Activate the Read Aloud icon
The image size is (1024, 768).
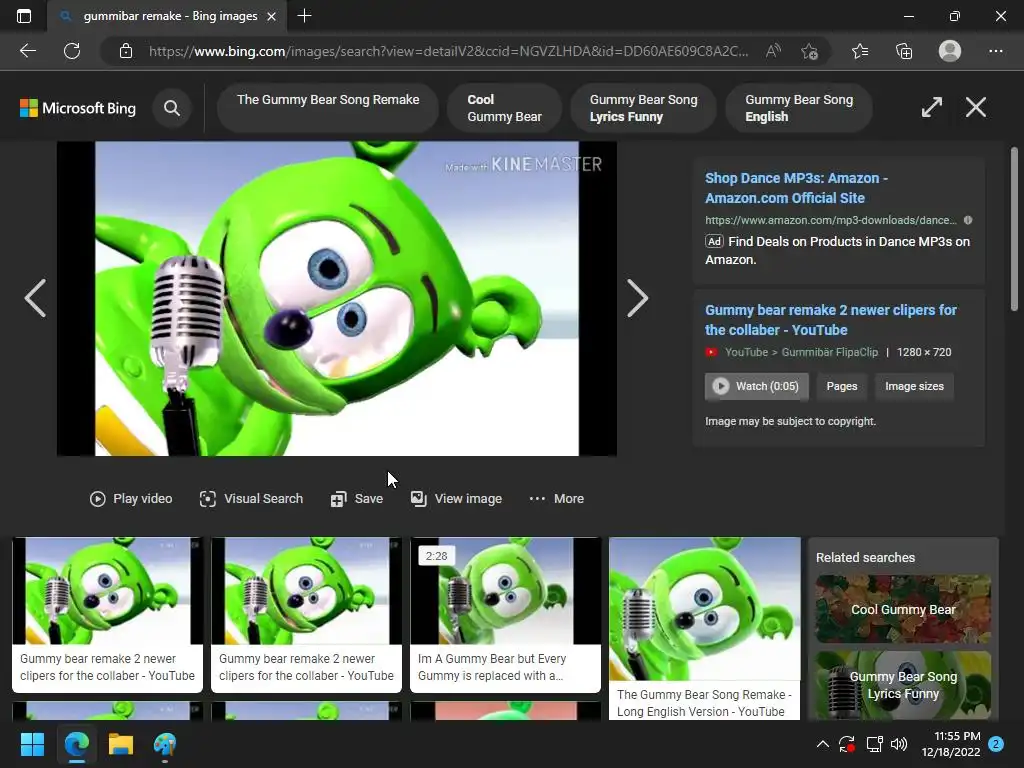773,51
